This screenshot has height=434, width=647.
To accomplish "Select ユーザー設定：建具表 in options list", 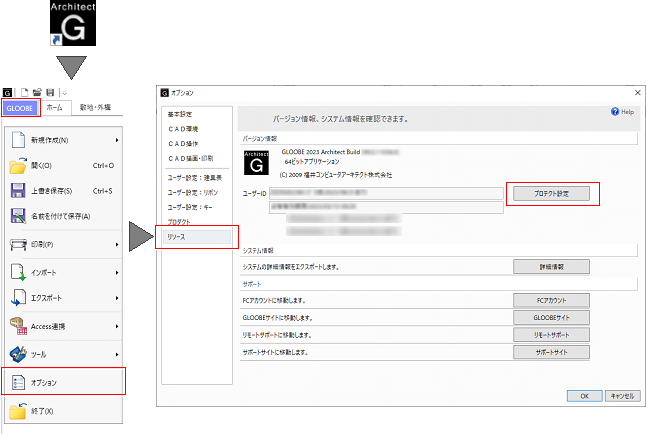I will [x=195, y=178].
